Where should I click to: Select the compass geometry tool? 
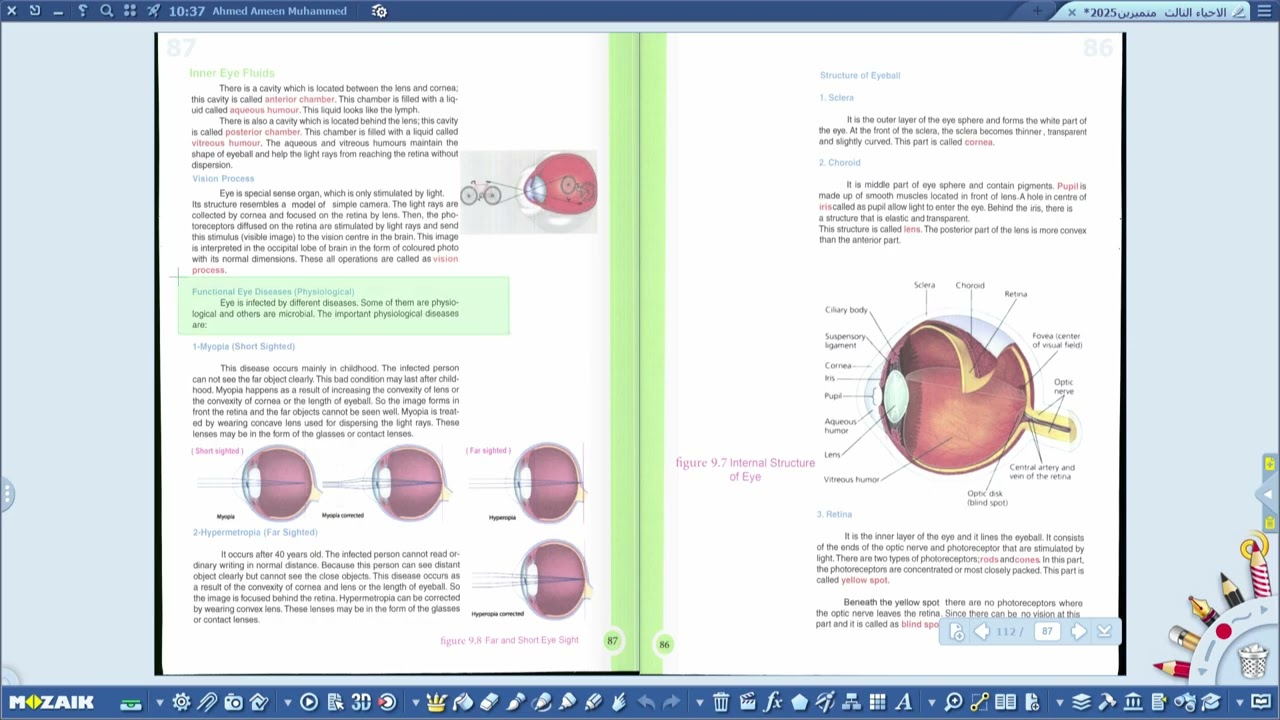coord(825,702)
